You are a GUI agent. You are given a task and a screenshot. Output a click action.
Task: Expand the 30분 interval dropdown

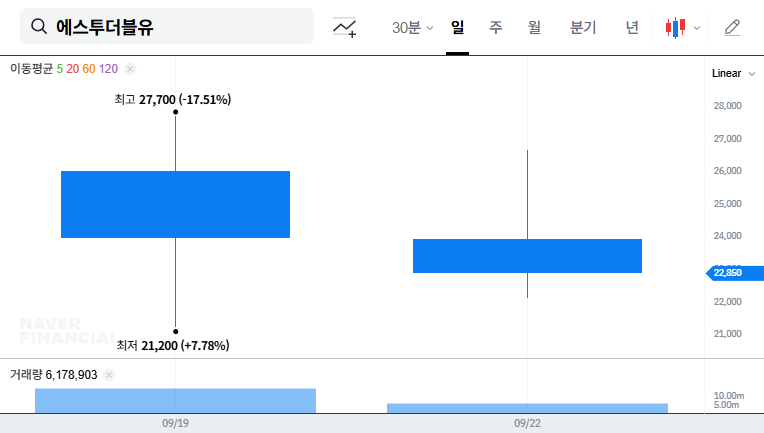(412, 28)
